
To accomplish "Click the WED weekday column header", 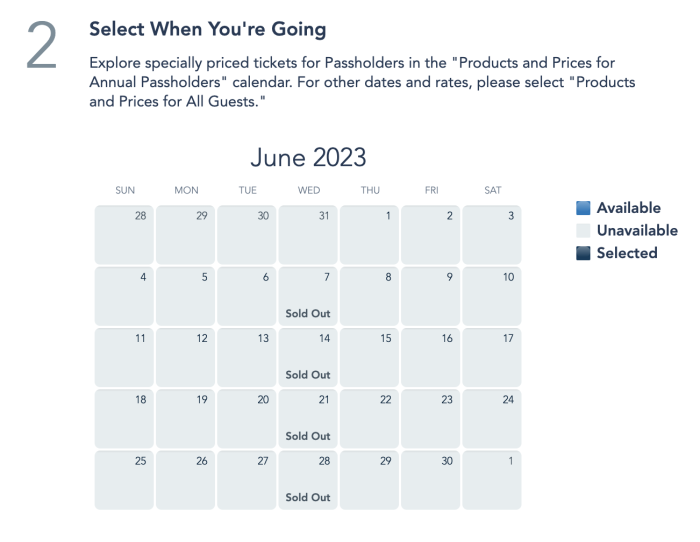I will [x=309, y=190].
